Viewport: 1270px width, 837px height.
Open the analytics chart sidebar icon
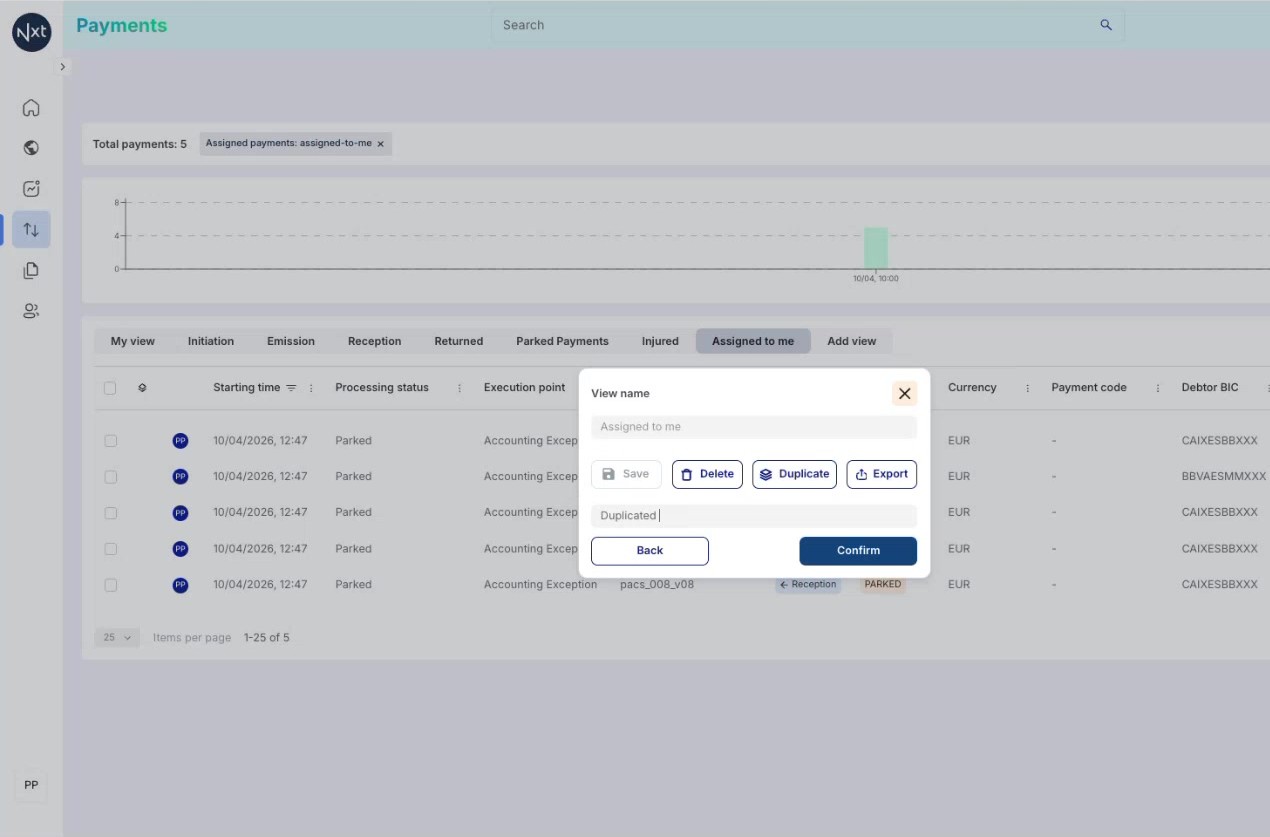(31, 189)
